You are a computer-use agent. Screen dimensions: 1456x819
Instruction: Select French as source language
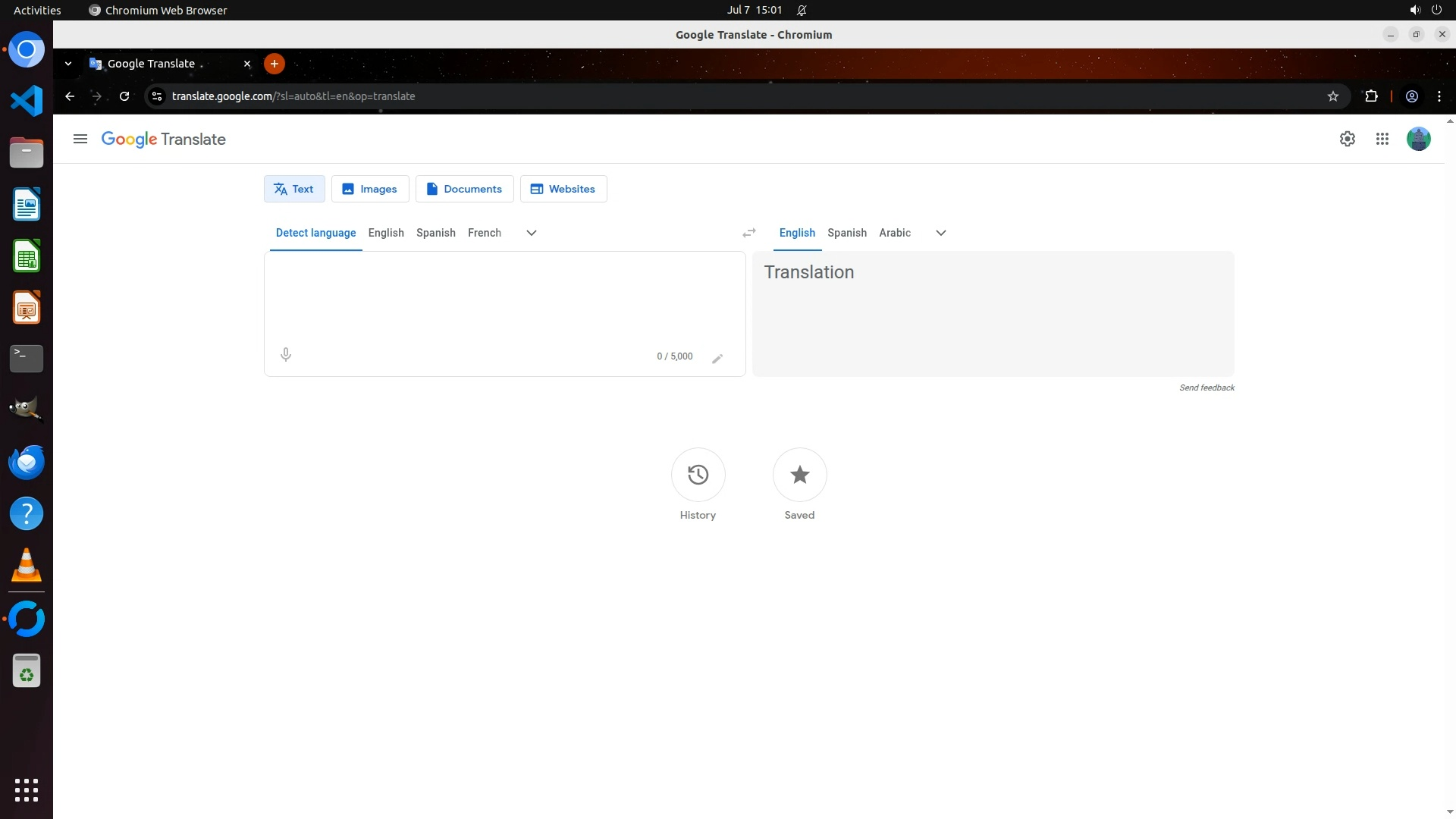484,233
